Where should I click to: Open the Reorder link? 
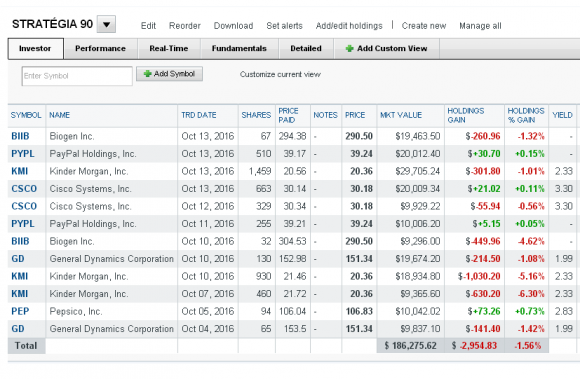185,26
